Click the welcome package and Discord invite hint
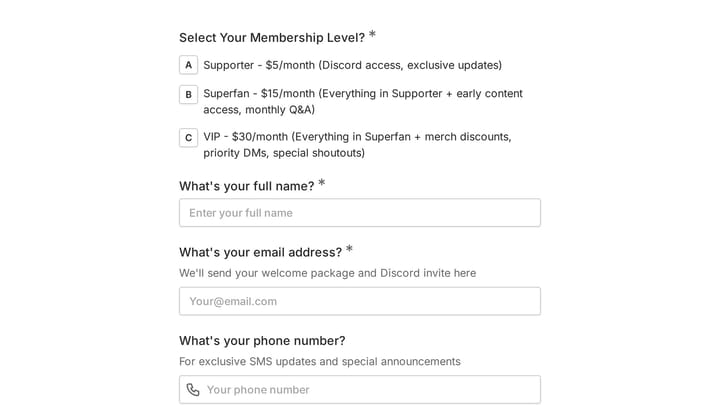The height and width of the screenshot is (405, 720). [327, 273]
